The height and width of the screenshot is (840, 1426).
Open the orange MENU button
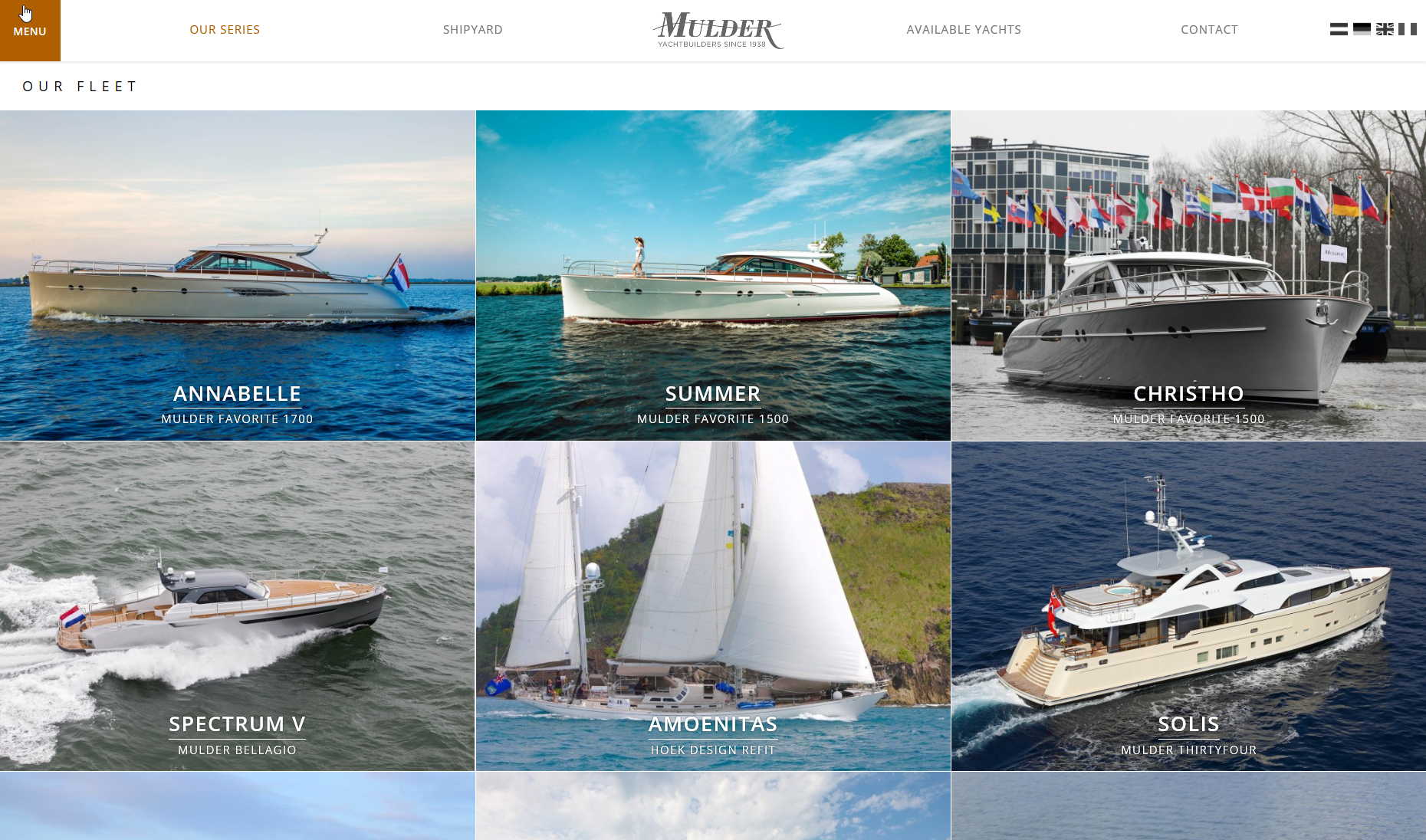pyautogui.click(x=30, y=31)
